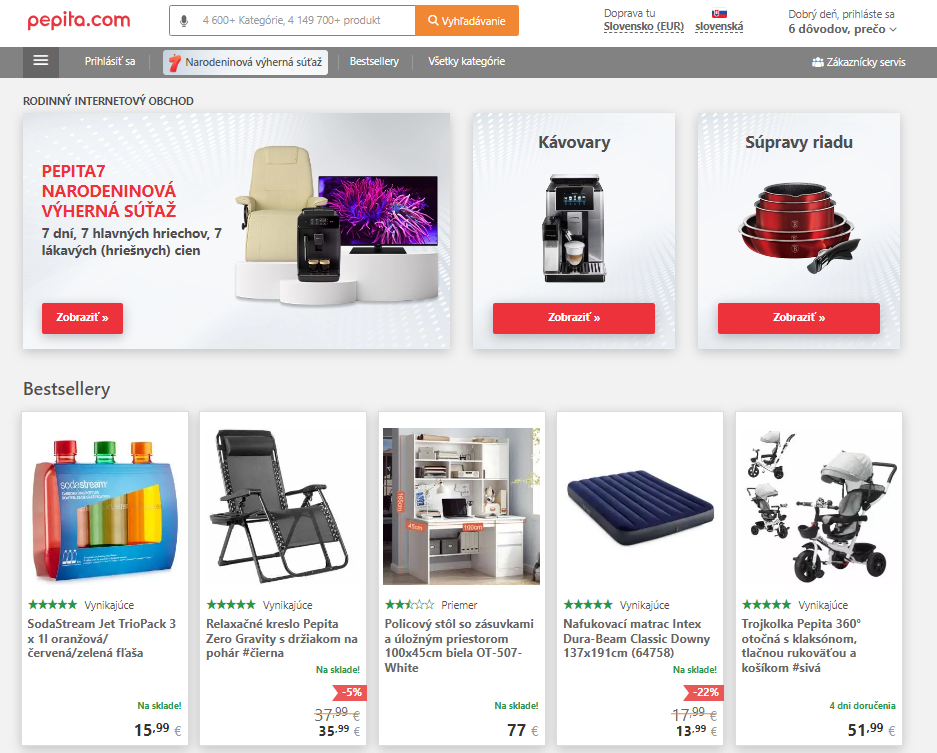
Task: Click Zobraziť button under Súpravy riadu
Action: [x=799, y=318]
